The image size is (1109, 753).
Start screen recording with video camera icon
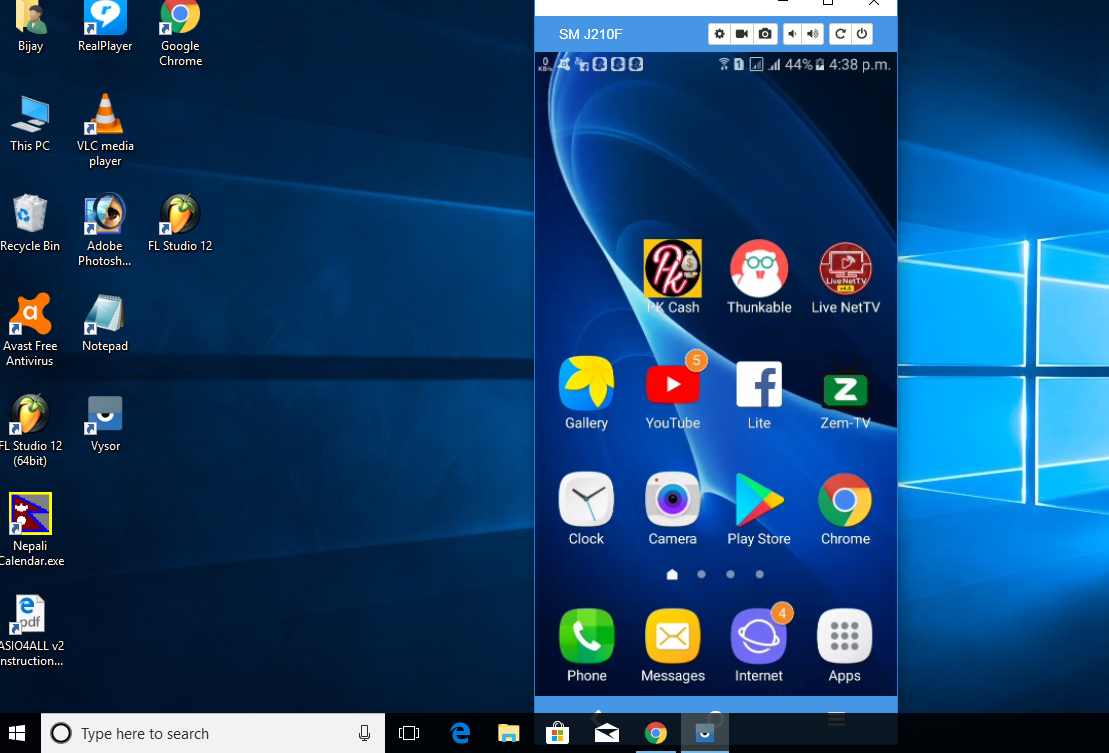742,34
